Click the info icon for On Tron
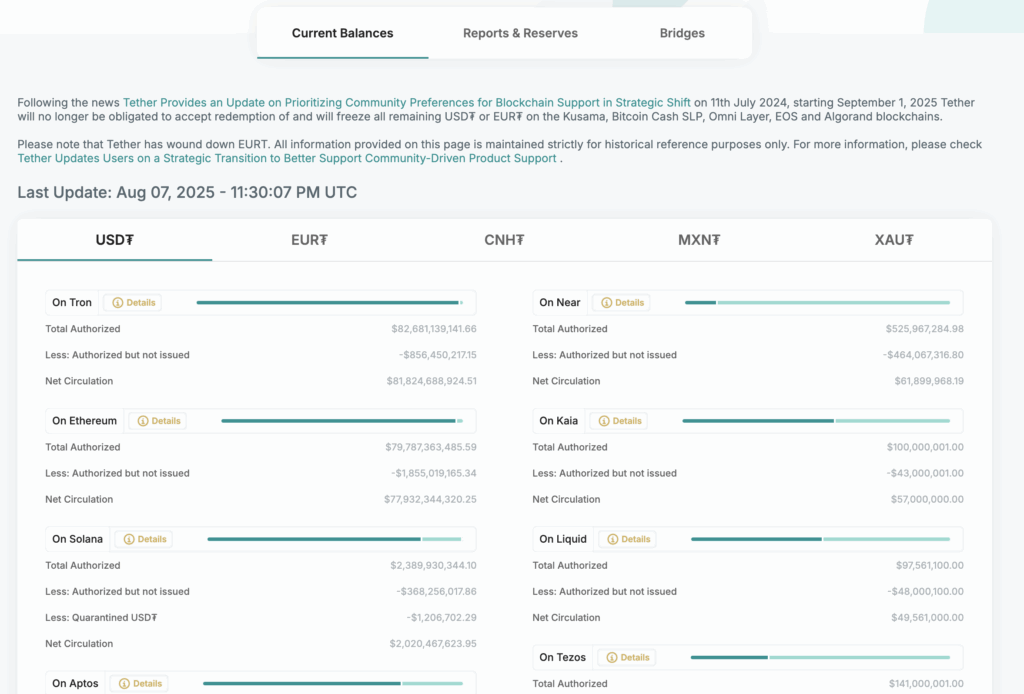 point(118,303)
